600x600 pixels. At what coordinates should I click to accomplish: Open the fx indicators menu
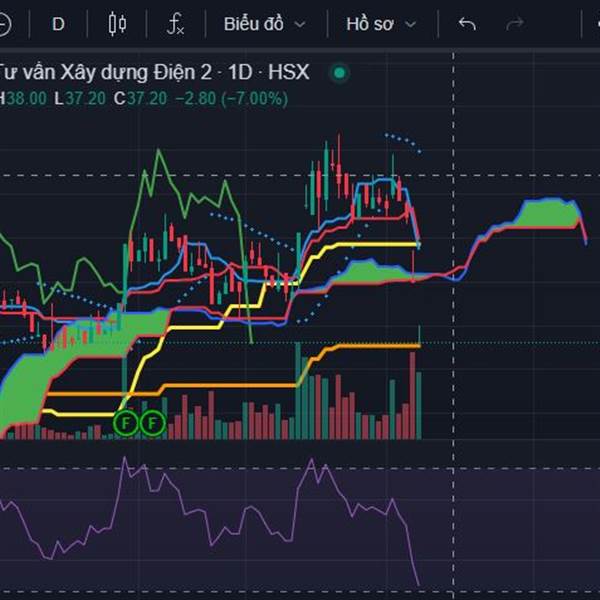(x=176, y=24)
